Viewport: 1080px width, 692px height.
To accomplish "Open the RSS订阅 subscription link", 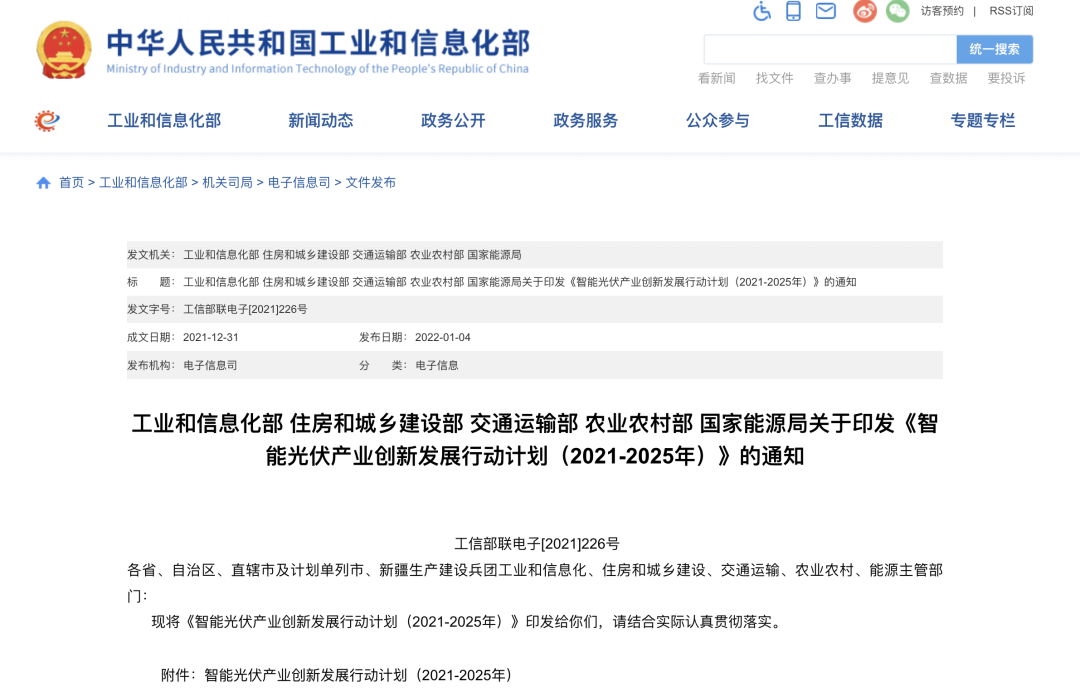I will 1010,12.
